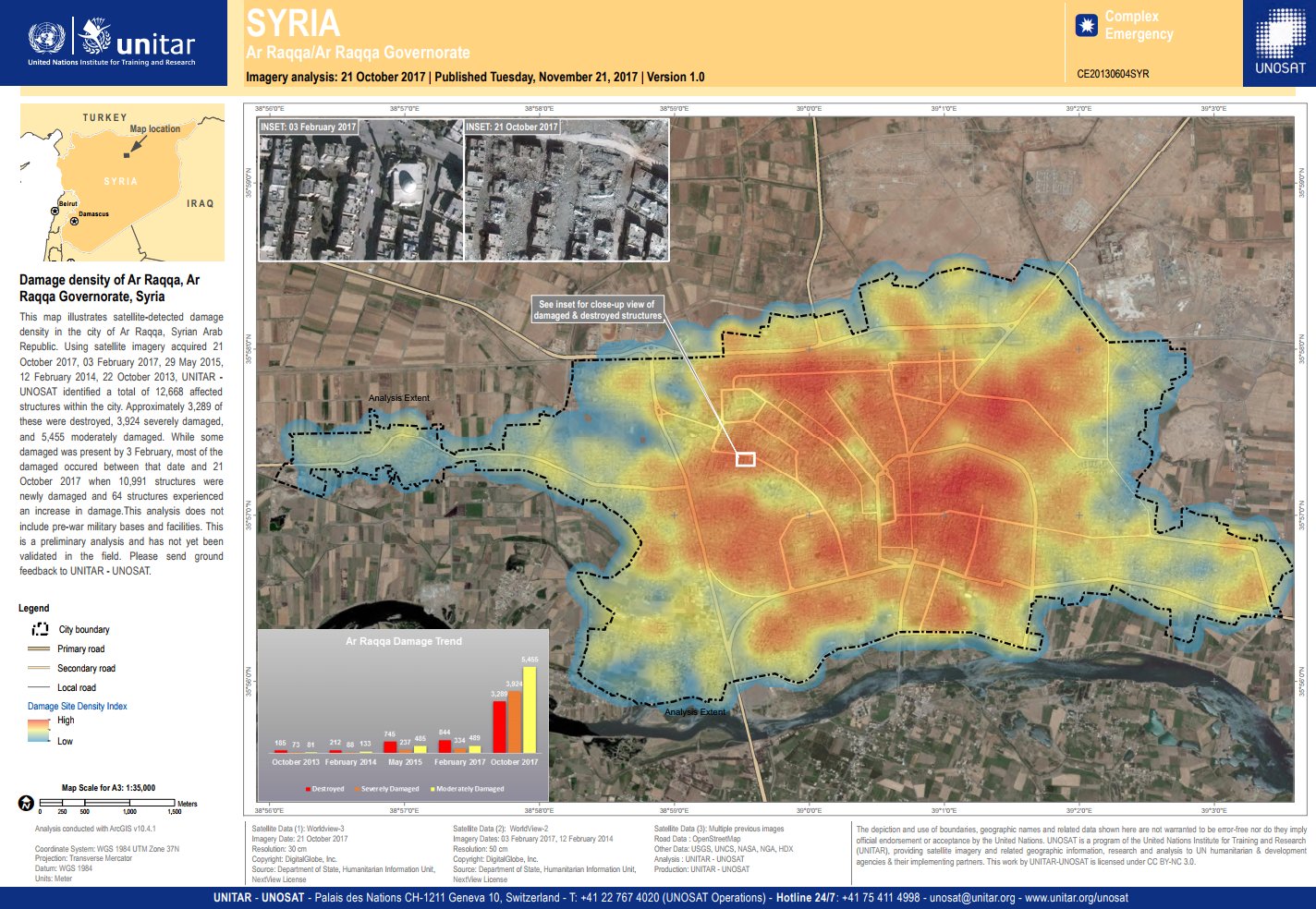Click the red bar labeled 3,289 in chart

tap(500, 727)
